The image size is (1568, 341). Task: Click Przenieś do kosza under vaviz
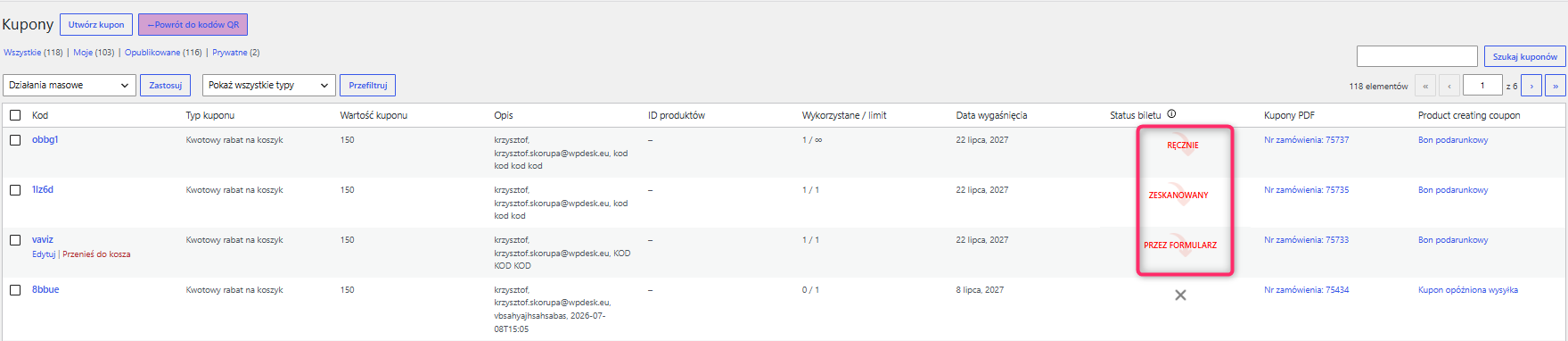tap(96, 254)
